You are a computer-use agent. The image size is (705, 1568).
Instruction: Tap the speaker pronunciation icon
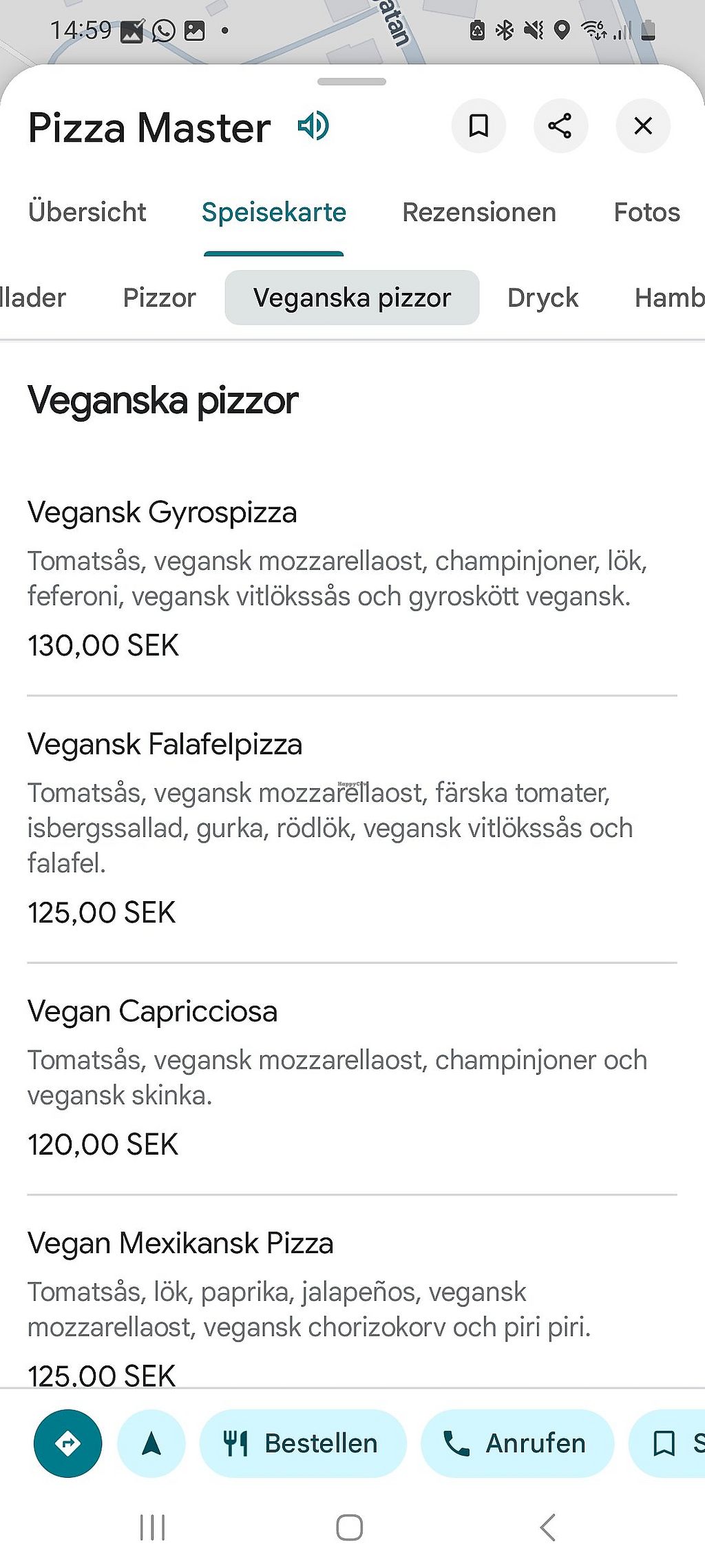313,126
